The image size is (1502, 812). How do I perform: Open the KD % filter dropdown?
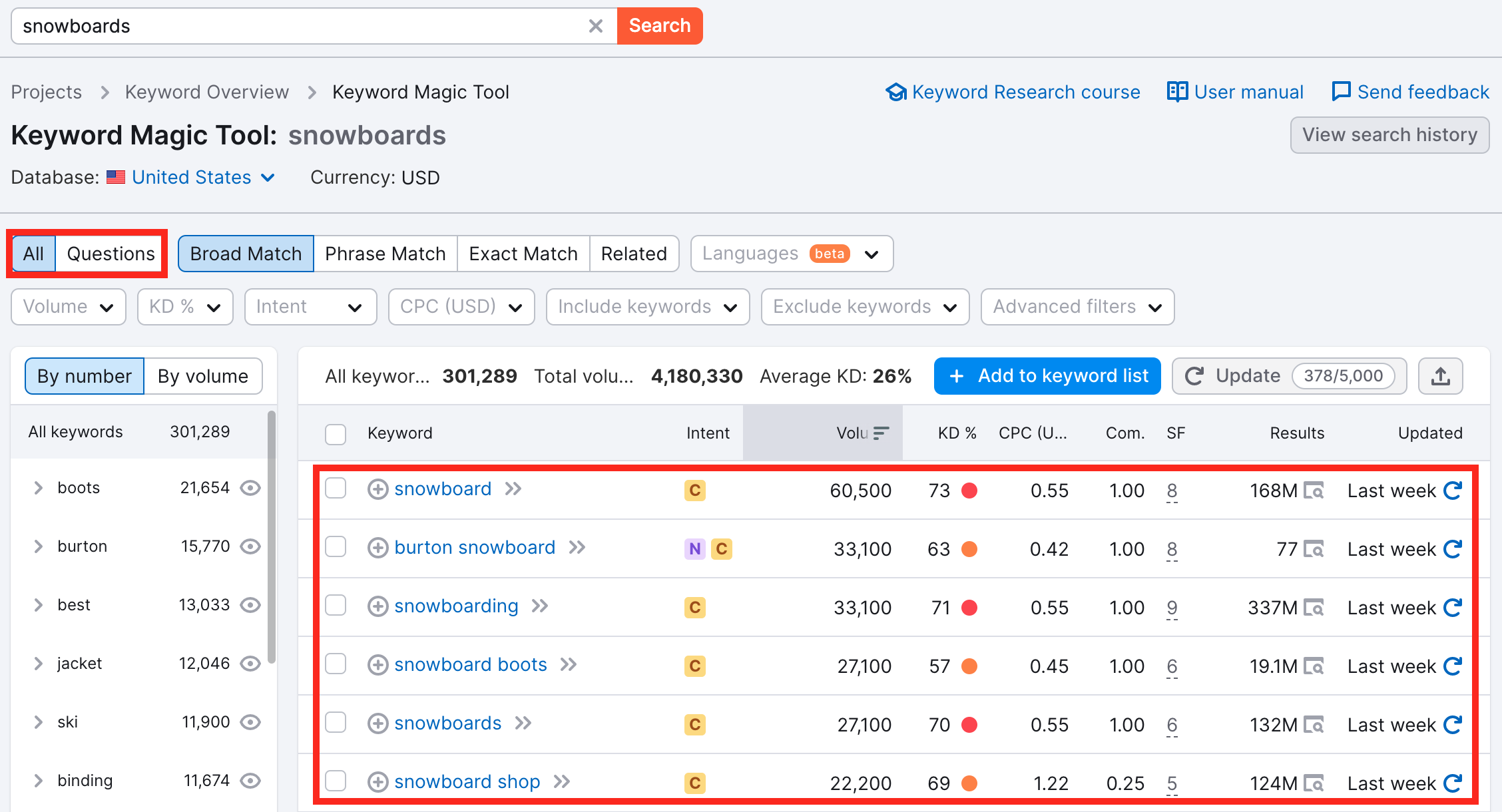[x=185, y=307]
